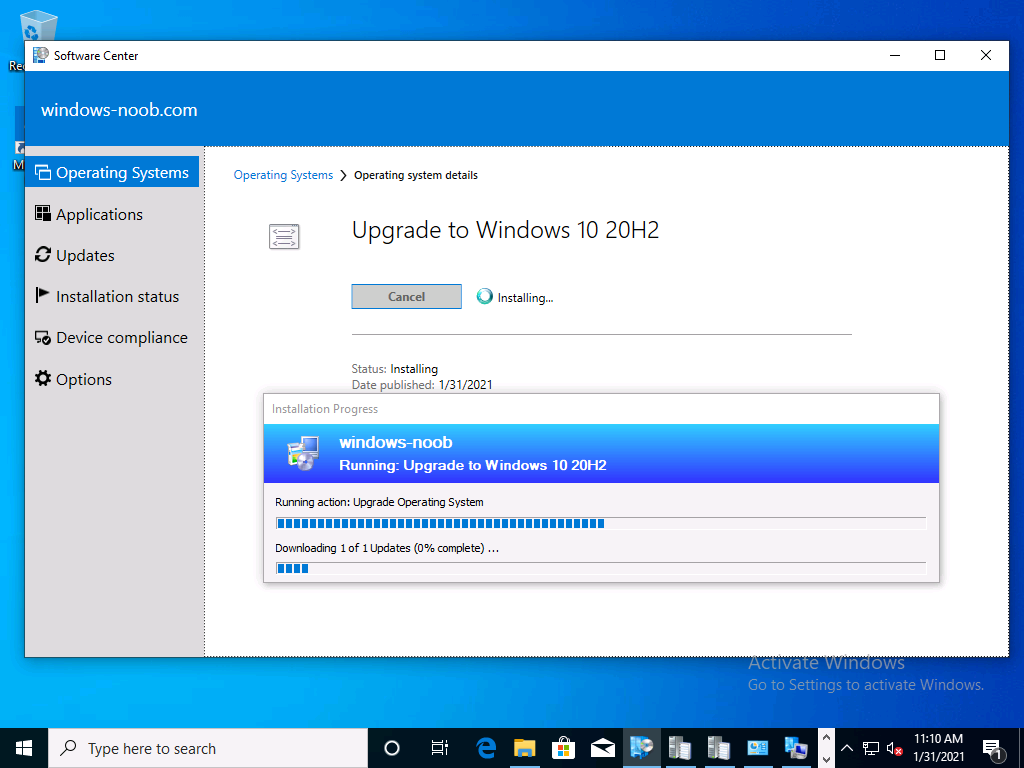Viewport: 1024px width, 768px height.
Task: Click the muted volume tray icon
Action: [x=895, y=748]
